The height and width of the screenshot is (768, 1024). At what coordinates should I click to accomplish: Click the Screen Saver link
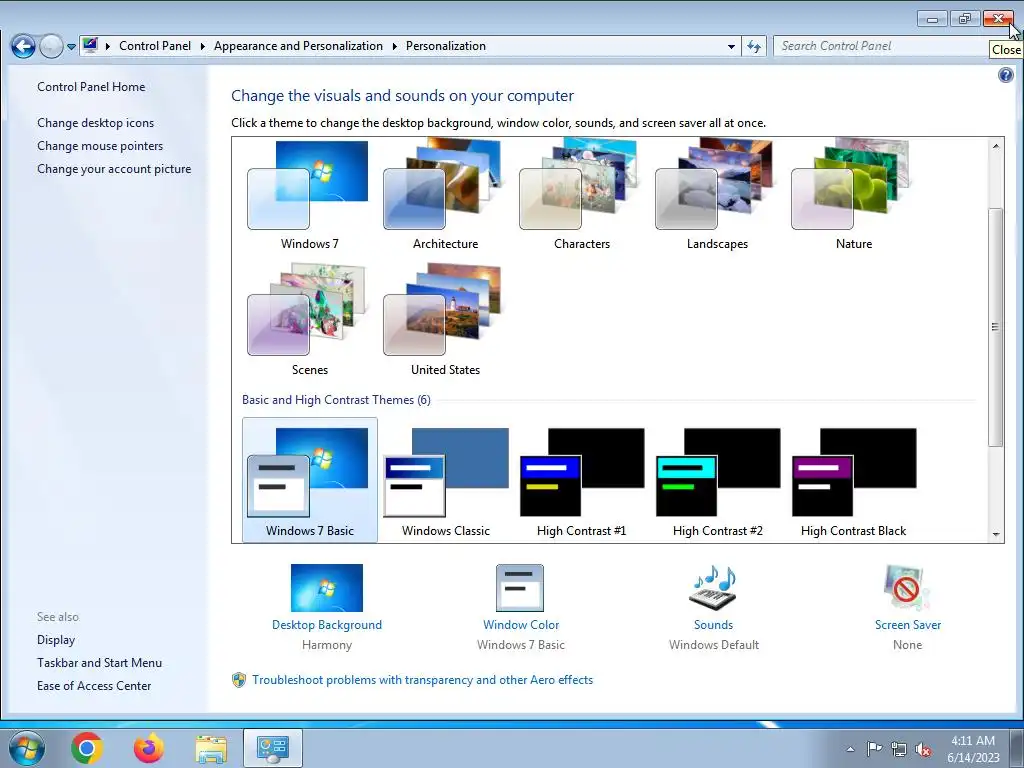908,625
